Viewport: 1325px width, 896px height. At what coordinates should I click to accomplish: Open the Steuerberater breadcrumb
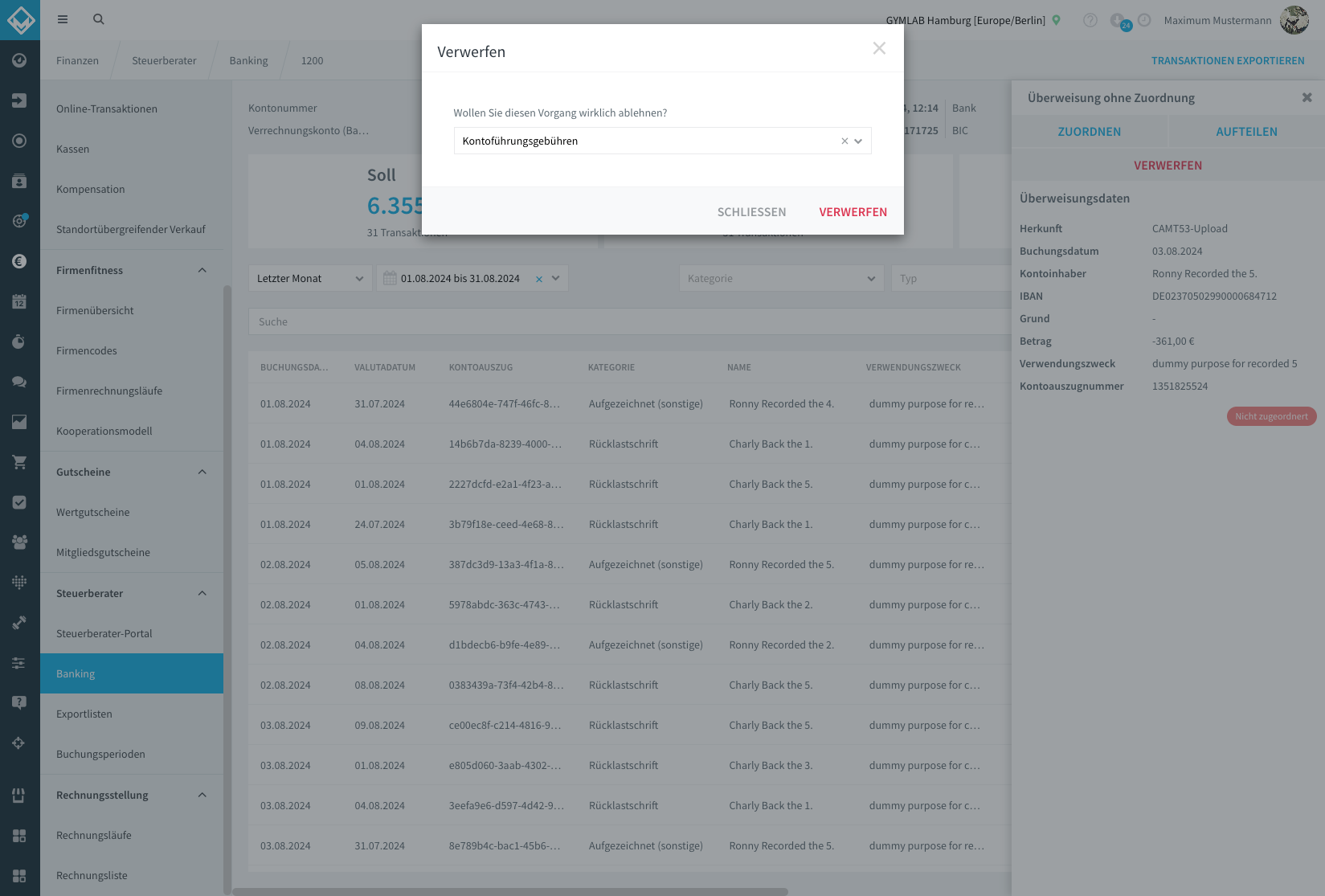click(x=164, y=61)
